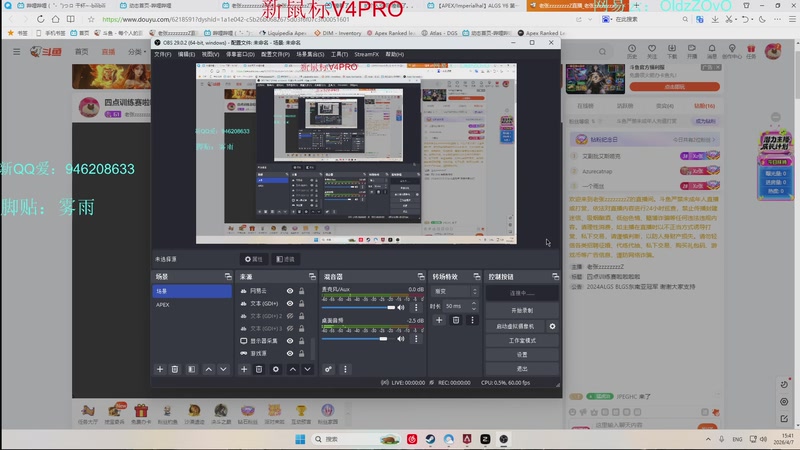Enable 工作室模式 studio mode button
Image resolution: width=800 pixels, height=450 pixels.
pyautogui.click(x=522, y=340)
